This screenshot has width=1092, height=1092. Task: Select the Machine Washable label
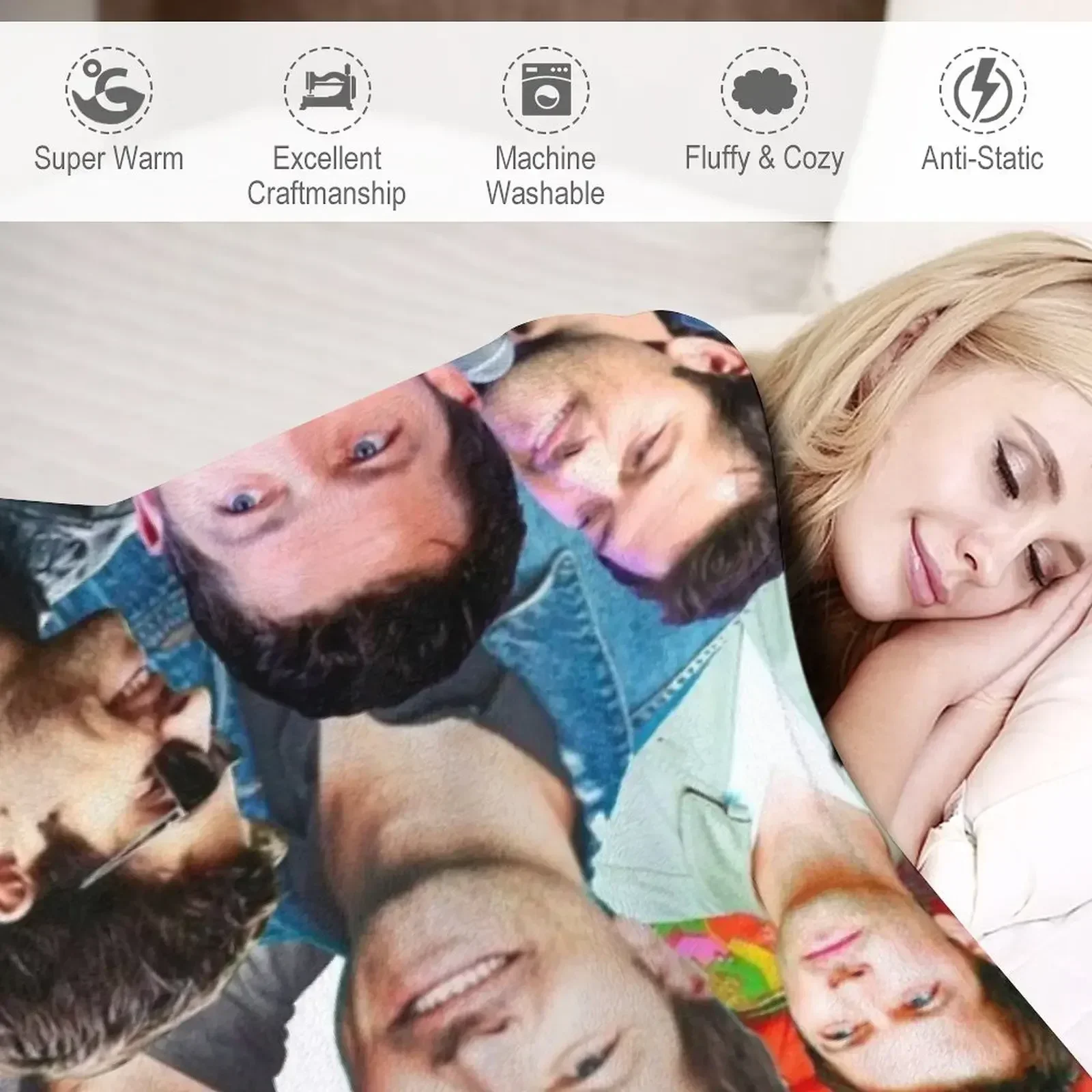[x=545, y=175]
